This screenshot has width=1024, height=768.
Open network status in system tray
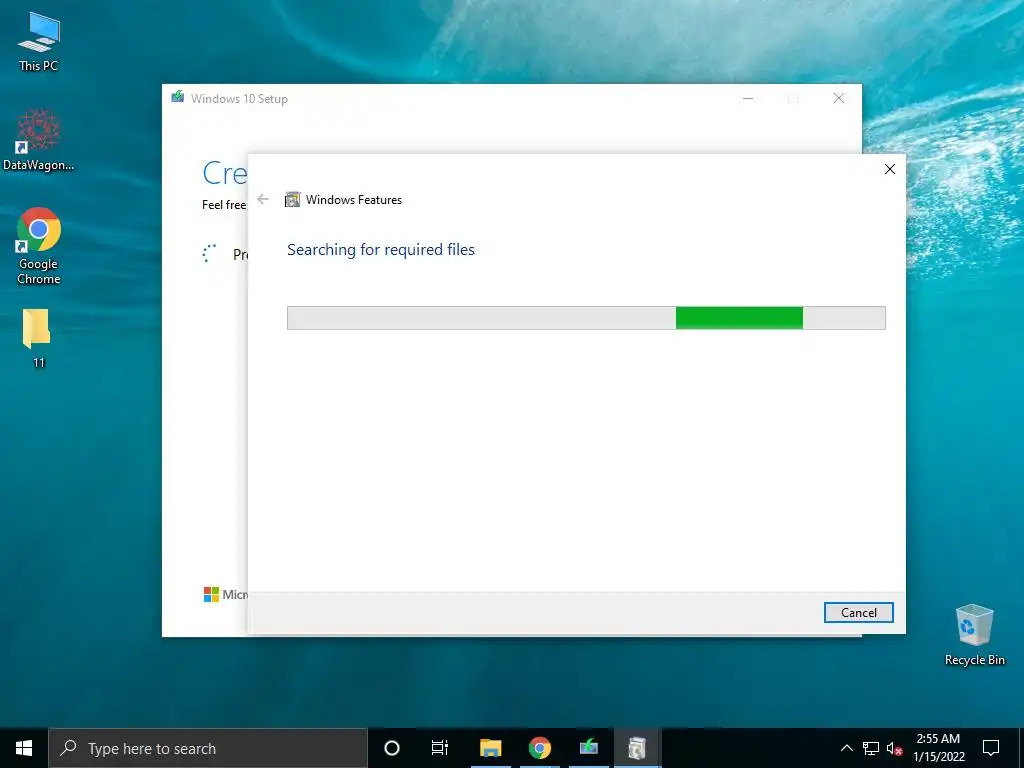871,748
